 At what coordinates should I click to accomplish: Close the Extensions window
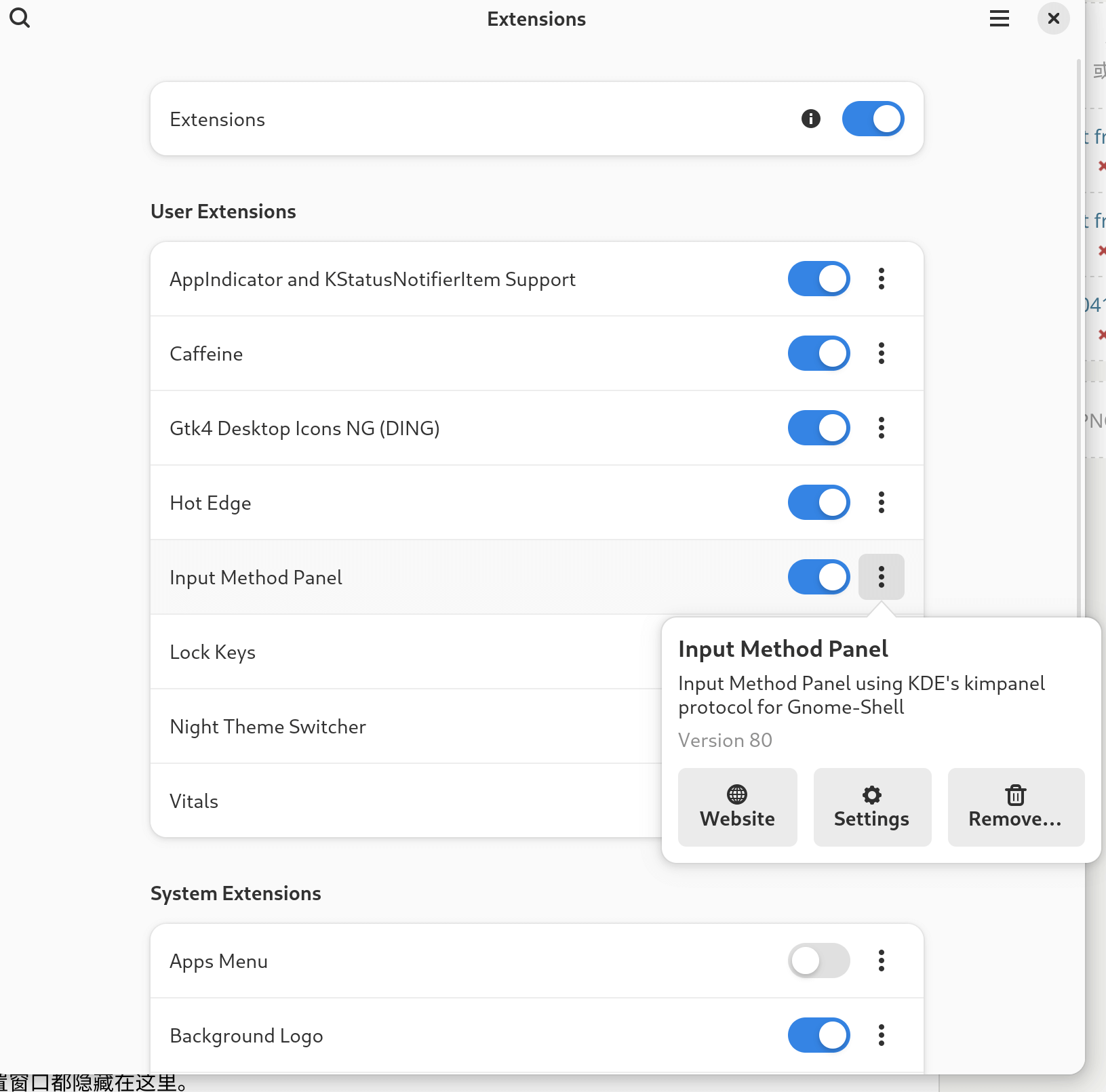1053,18
